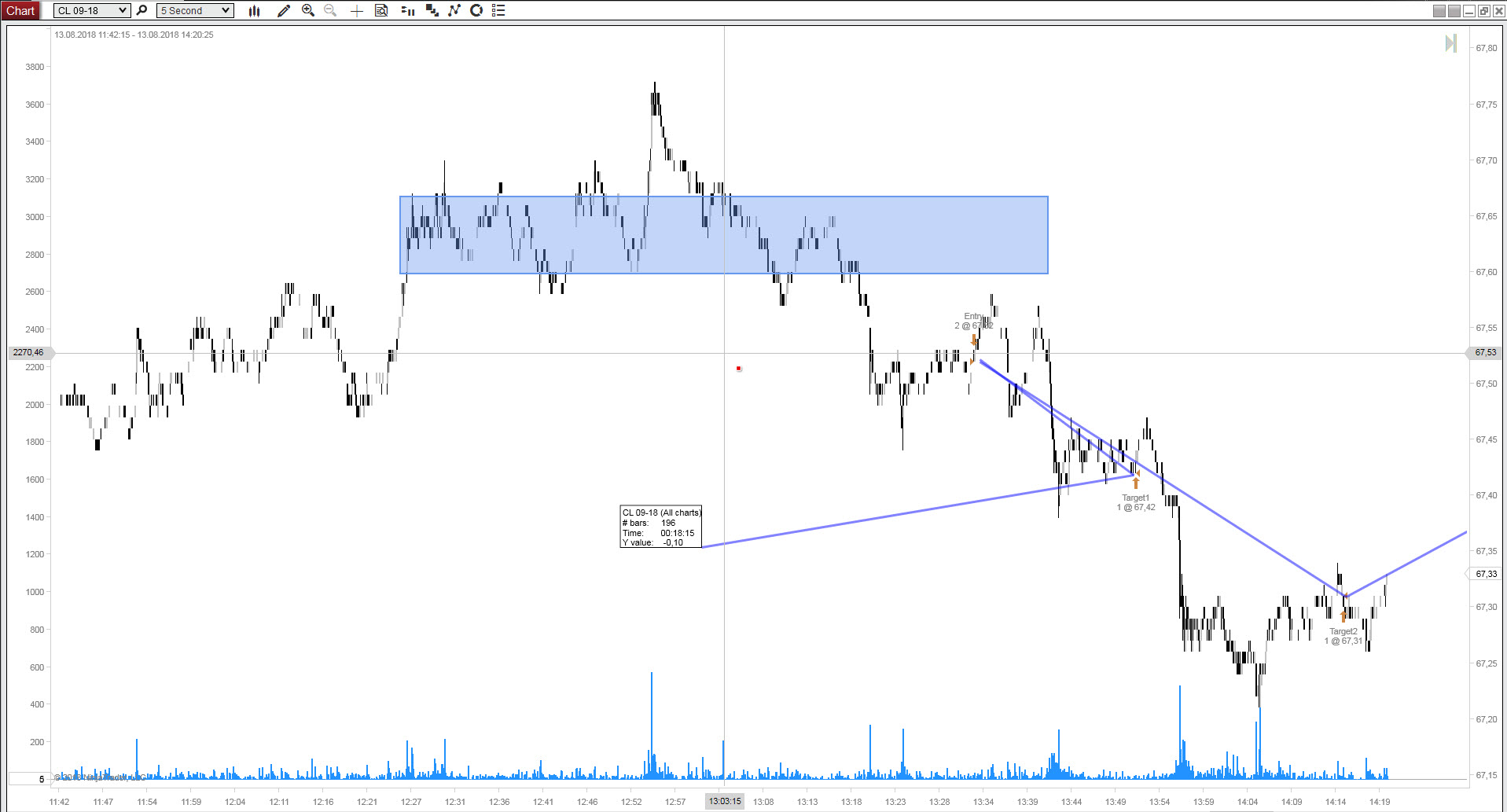The height and width of the screenshot is (812, 1507).
Task: Click the chart date range text header
Action: pos(134,35)
